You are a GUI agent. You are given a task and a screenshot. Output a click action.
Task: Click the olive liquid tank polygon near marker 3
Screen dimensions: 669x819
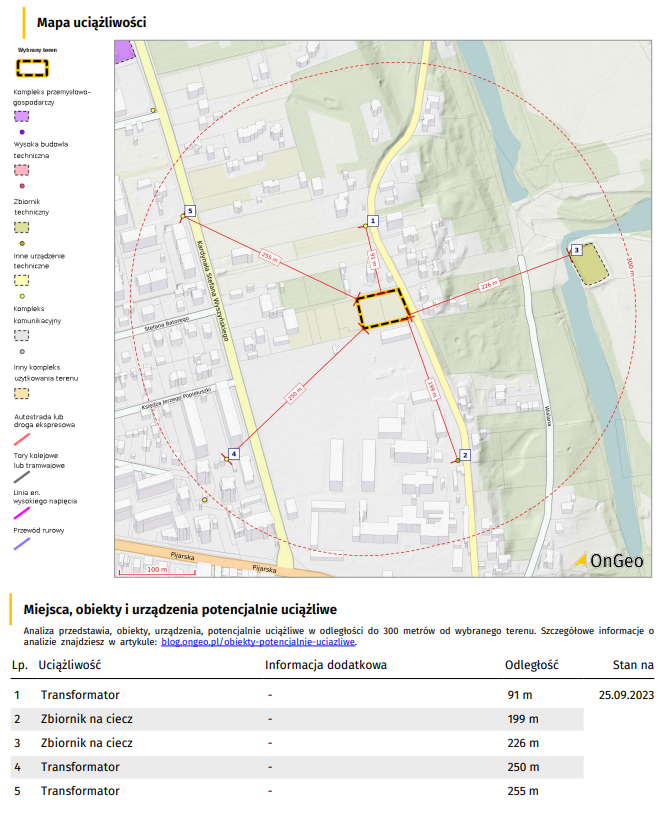[x=590, y=264]
